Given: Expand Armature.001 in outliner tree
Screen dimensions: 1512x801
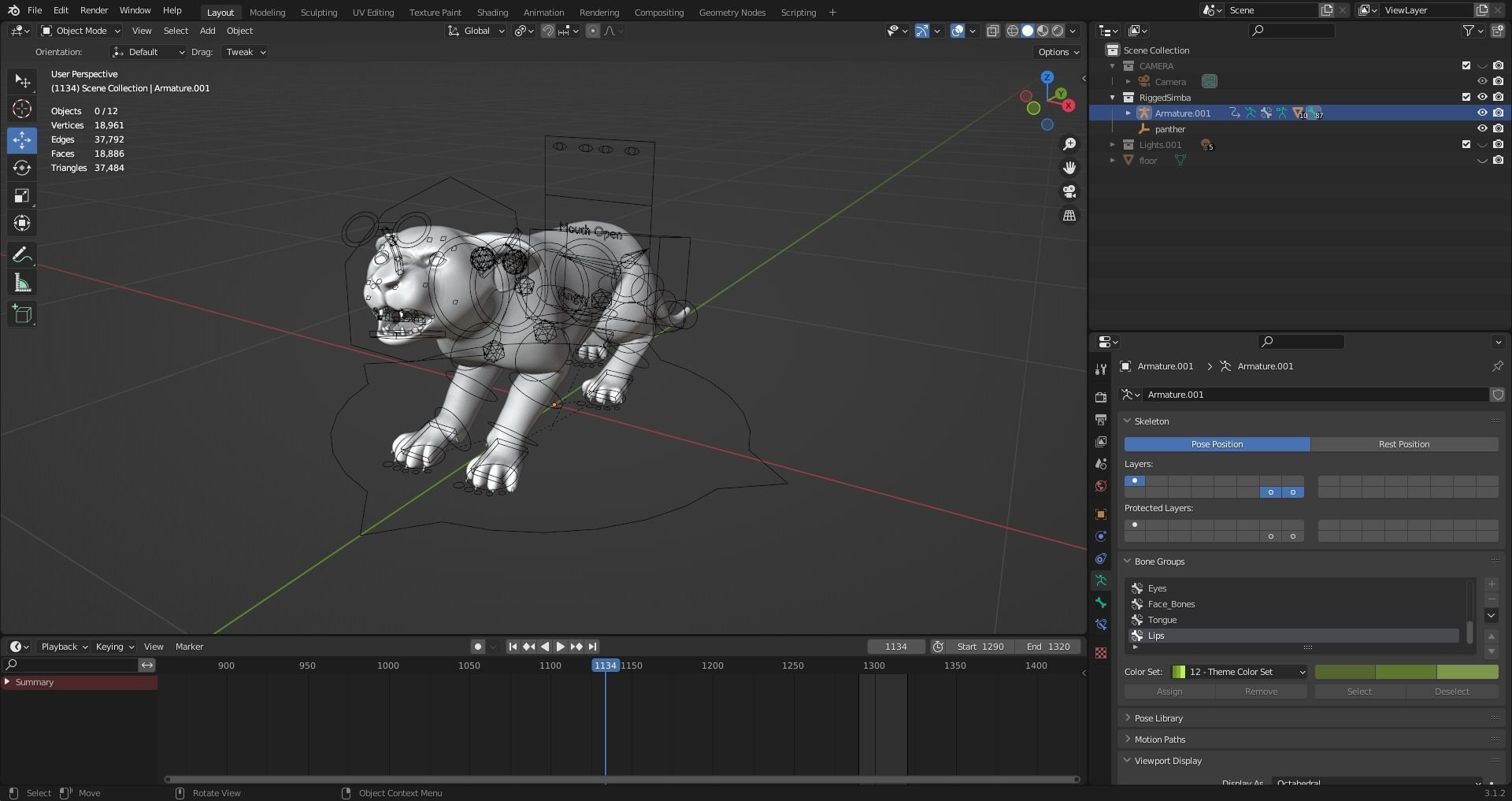Looking at the screenshot, I should click(1128, 113).
